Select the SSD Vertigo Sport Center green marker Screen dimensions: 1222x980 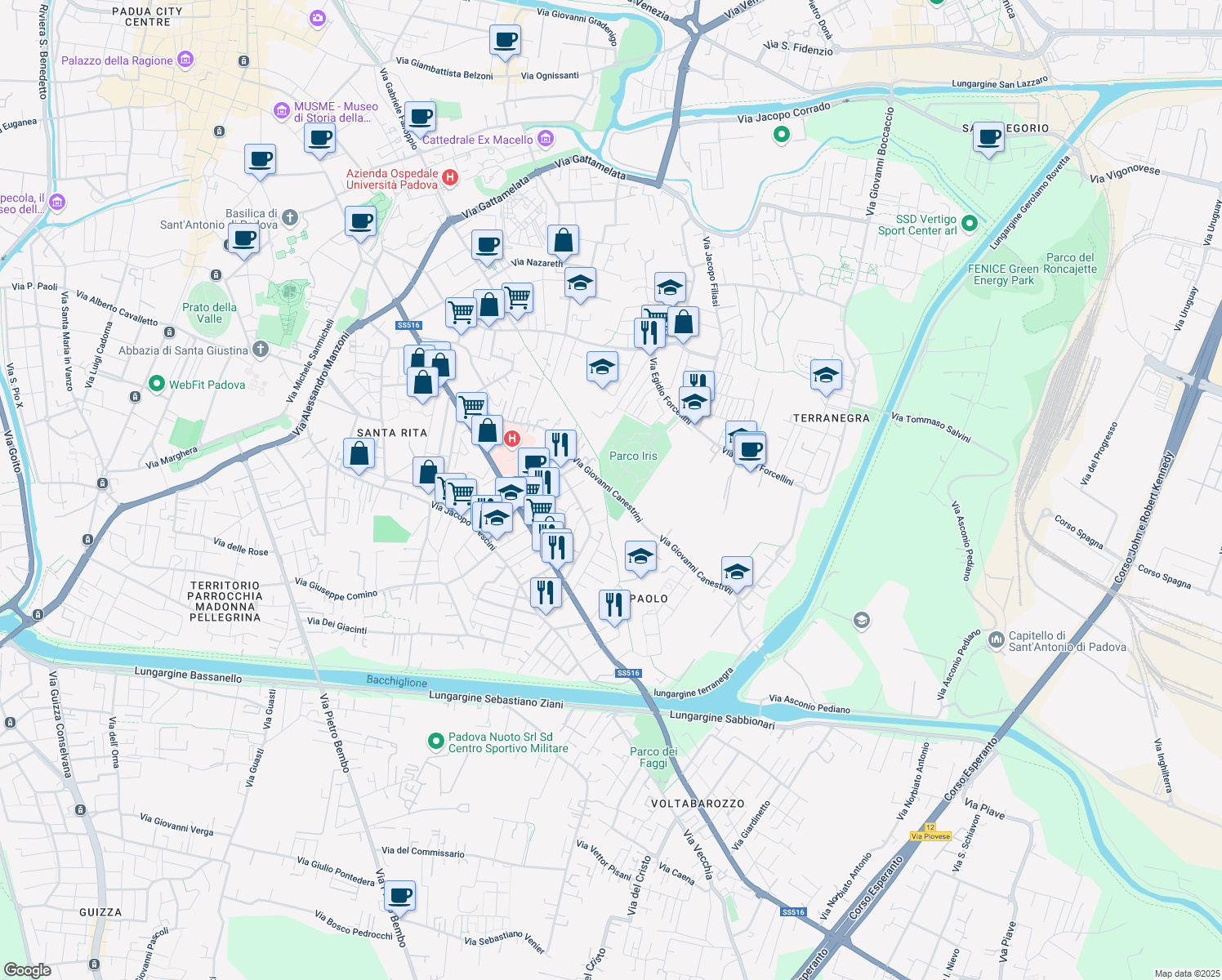click(970, 223)
